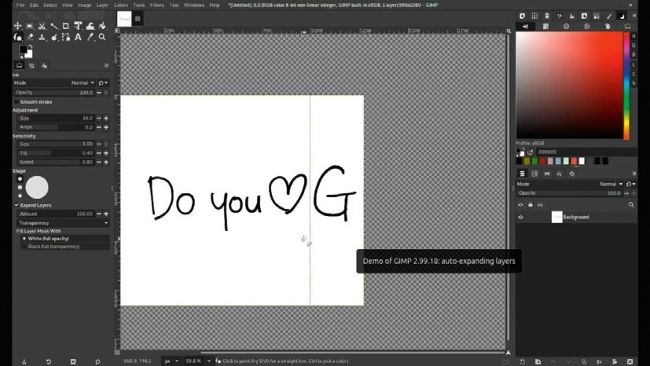Increase the Sensitivity Tilt value

coord(106,153)
